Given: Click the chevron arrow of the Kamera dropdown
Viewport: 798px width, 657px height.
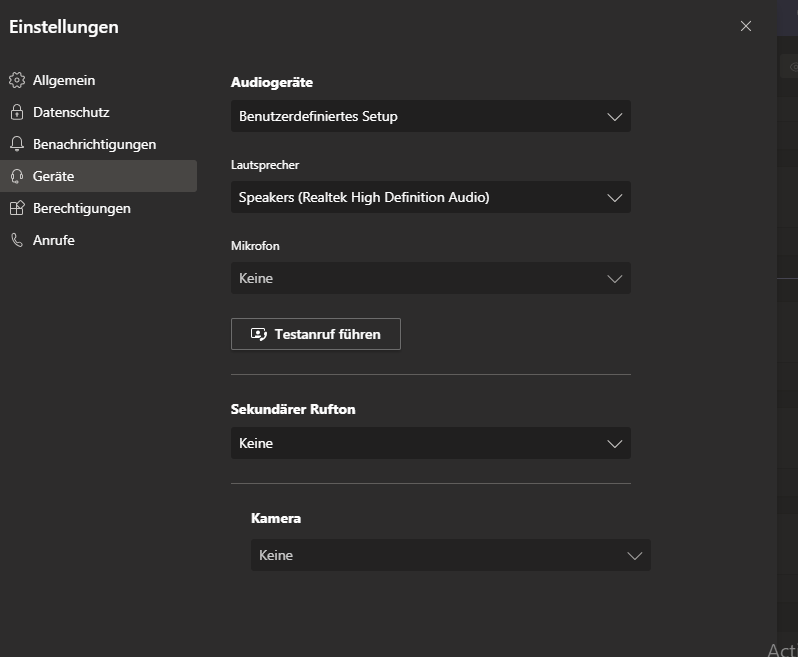Looking at the screenshot, I should pyautogui.click(x=634, y=555).
